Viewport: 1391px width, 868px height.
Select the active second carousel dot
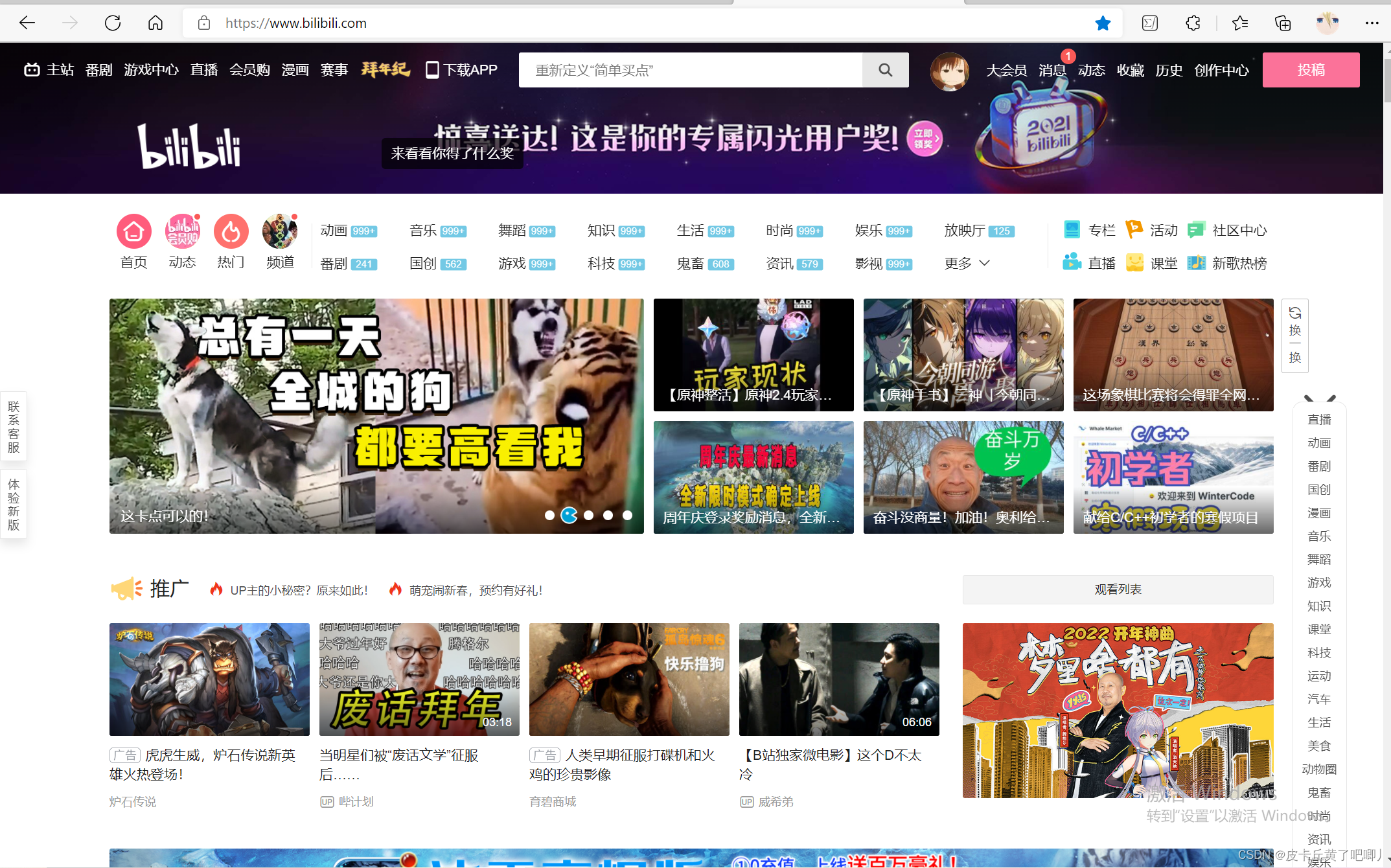coord(569,516)
